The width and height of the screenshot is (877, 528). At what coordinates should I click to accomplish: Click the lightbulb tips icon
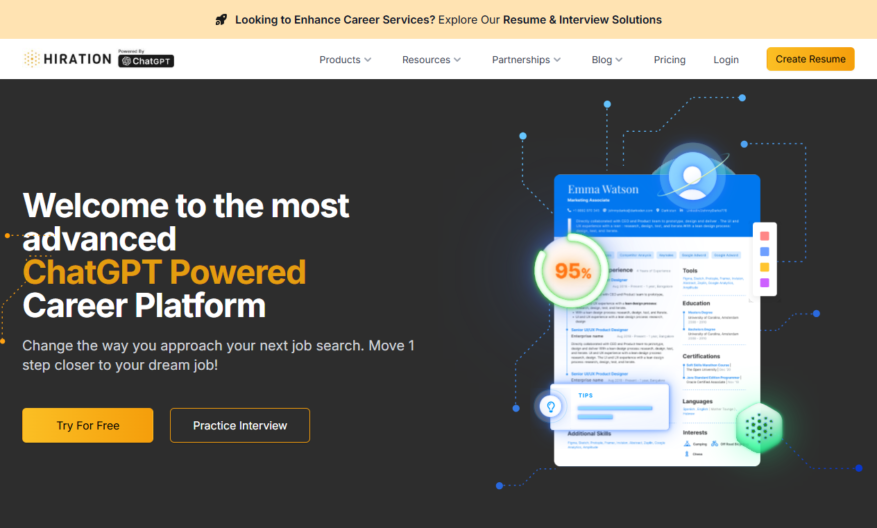pyautogui.click(x=551, y=407)
